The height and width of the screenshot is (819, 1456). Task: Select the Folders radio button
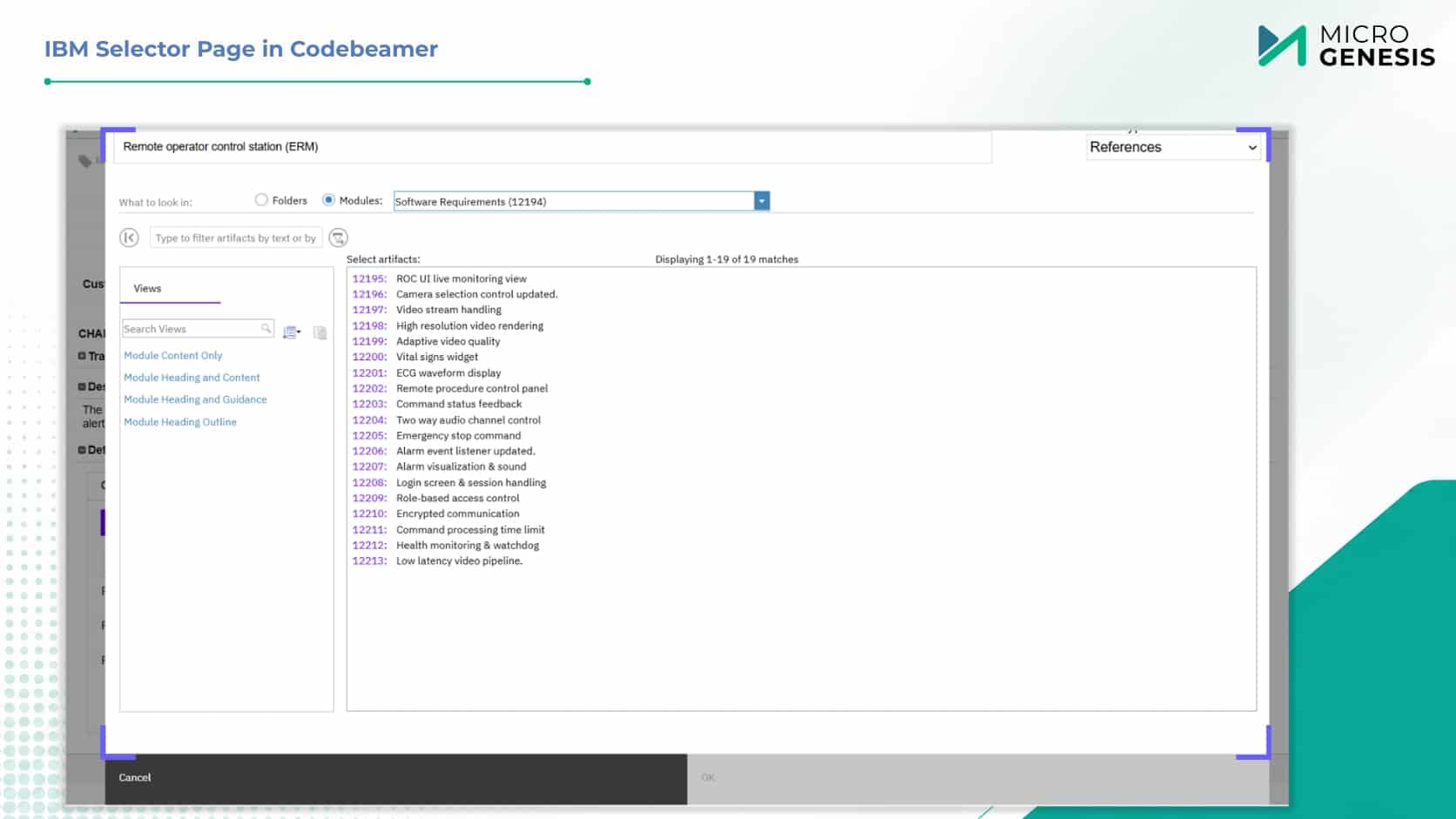tap(261, 200)
